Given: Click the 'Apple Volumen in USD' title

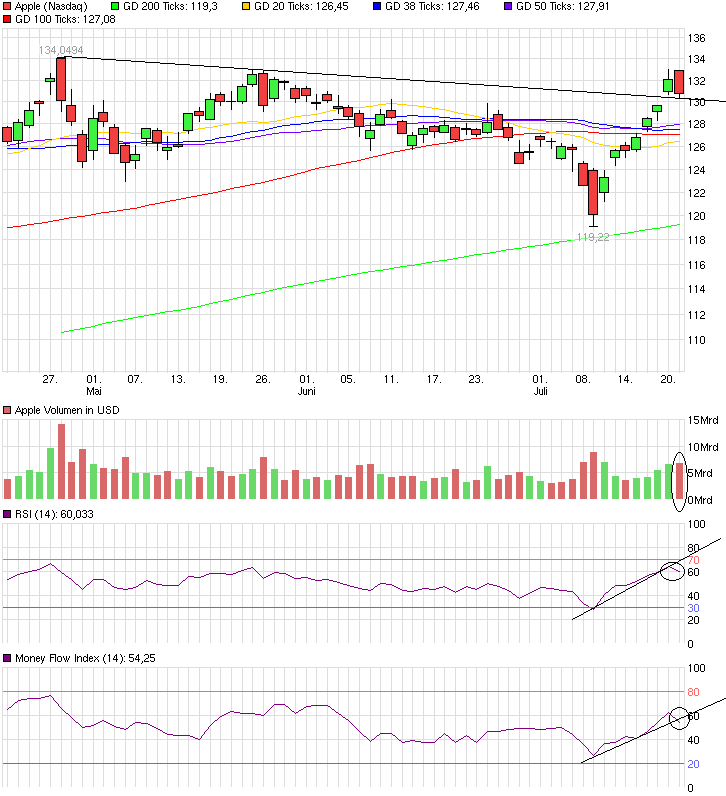Looking at the screenshot, I should (x=67, y=410).
